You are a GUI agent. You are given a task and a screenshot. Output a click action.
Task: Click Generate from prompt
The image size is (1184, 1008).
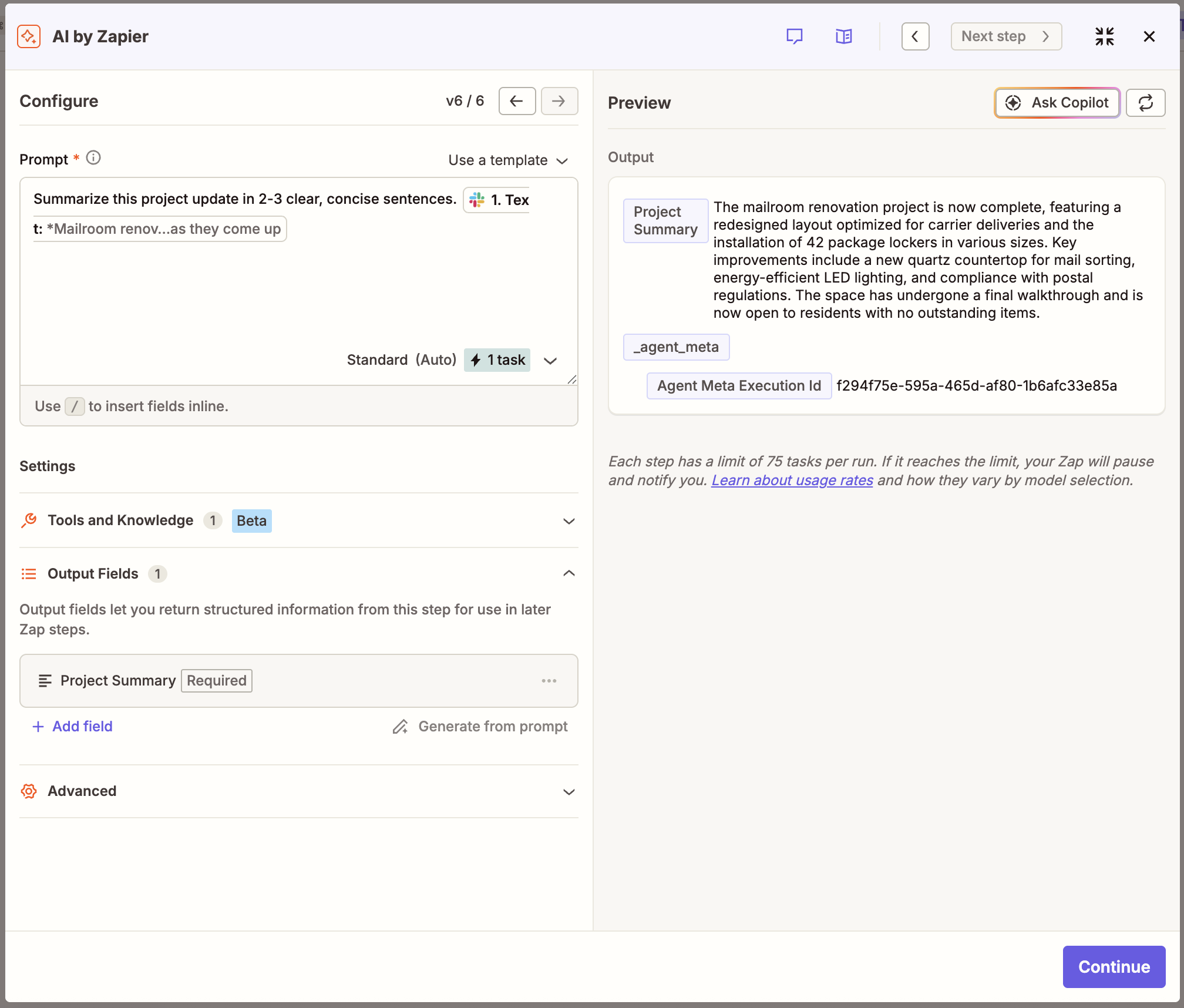[480, 727]
